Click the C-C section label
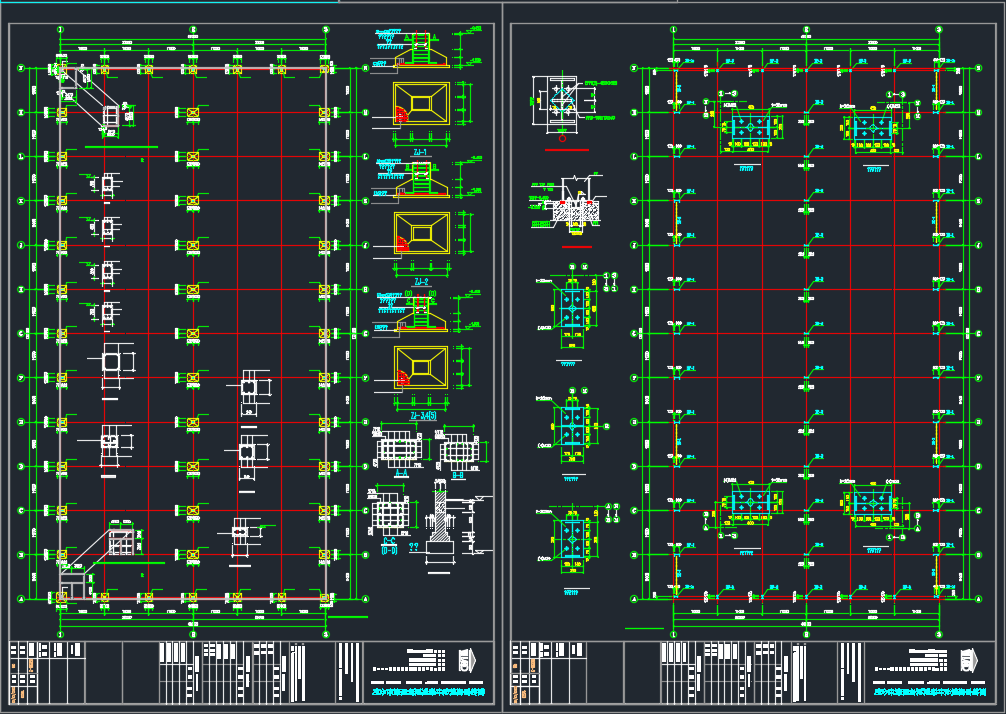 click(389, 541)
